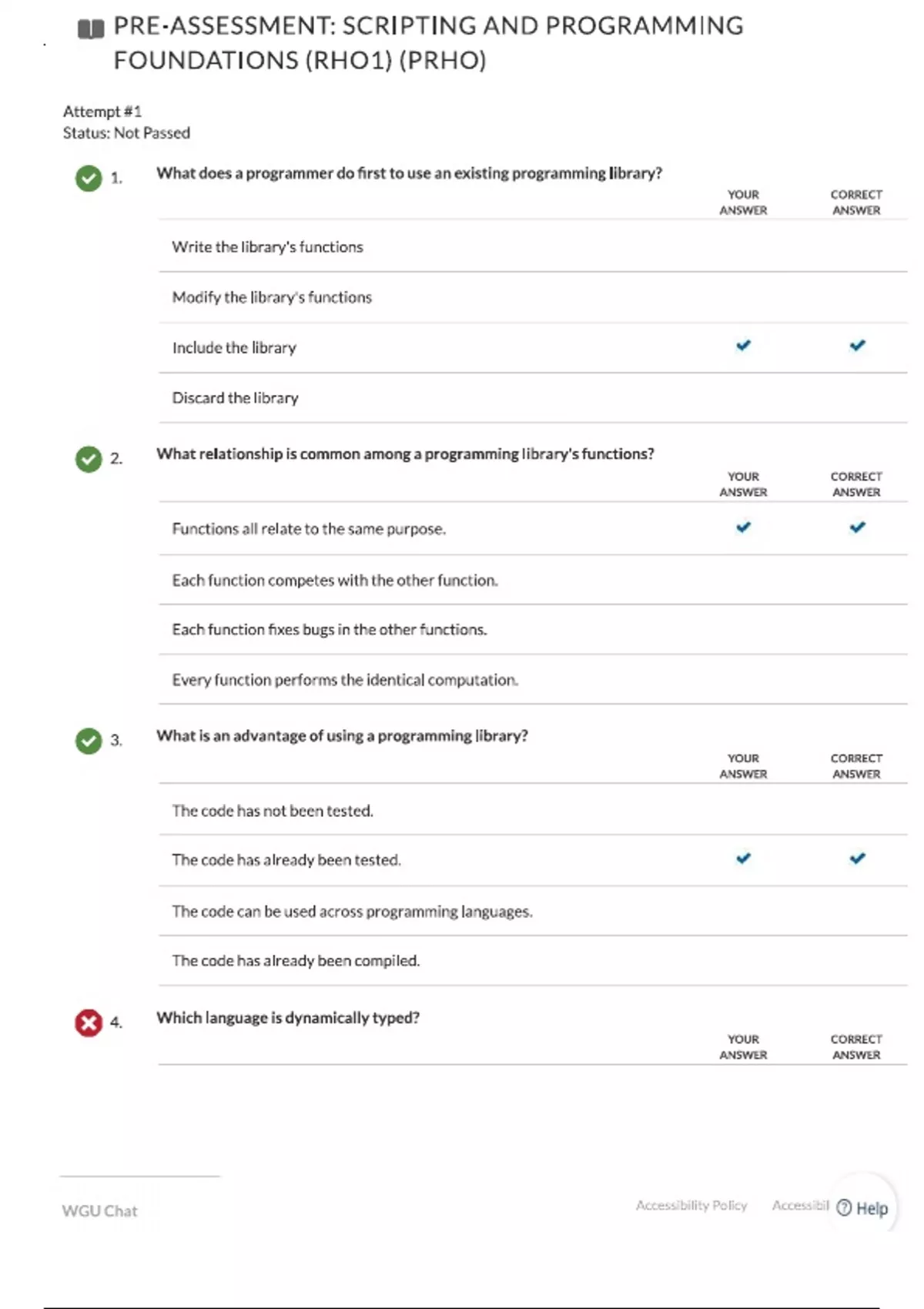924x1309 pixels.
Task: Click the green checkmark icon for question 2
Action: click(x=89, y=459)
